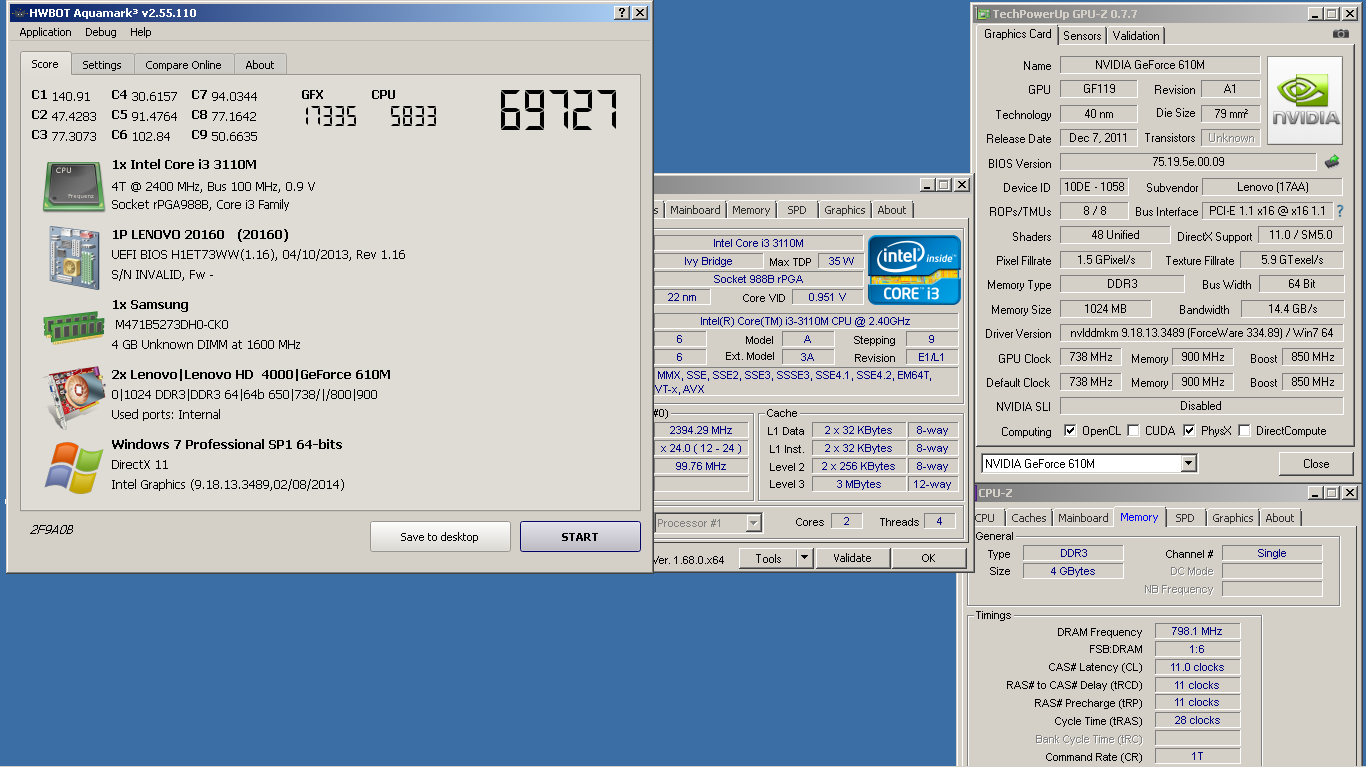Select the Graphics Card tab in GPU-Z
1366x768 pixels.
coord(1017,34)
